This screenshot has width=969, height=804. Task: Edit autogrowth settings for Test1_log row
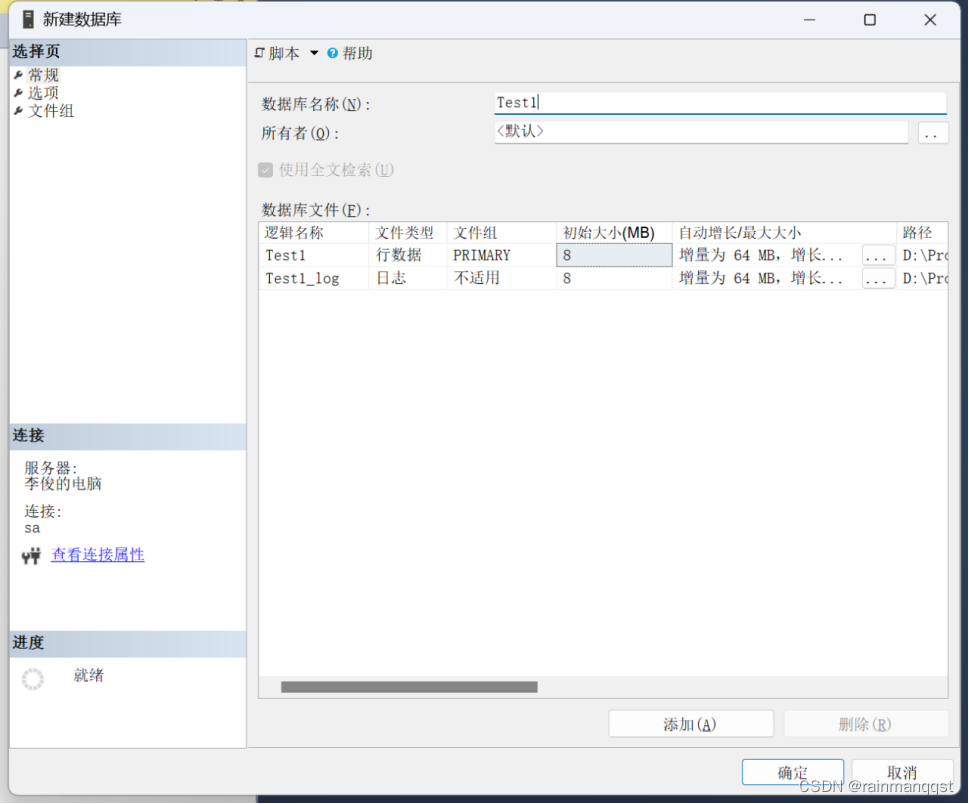[x=878, y=279]
